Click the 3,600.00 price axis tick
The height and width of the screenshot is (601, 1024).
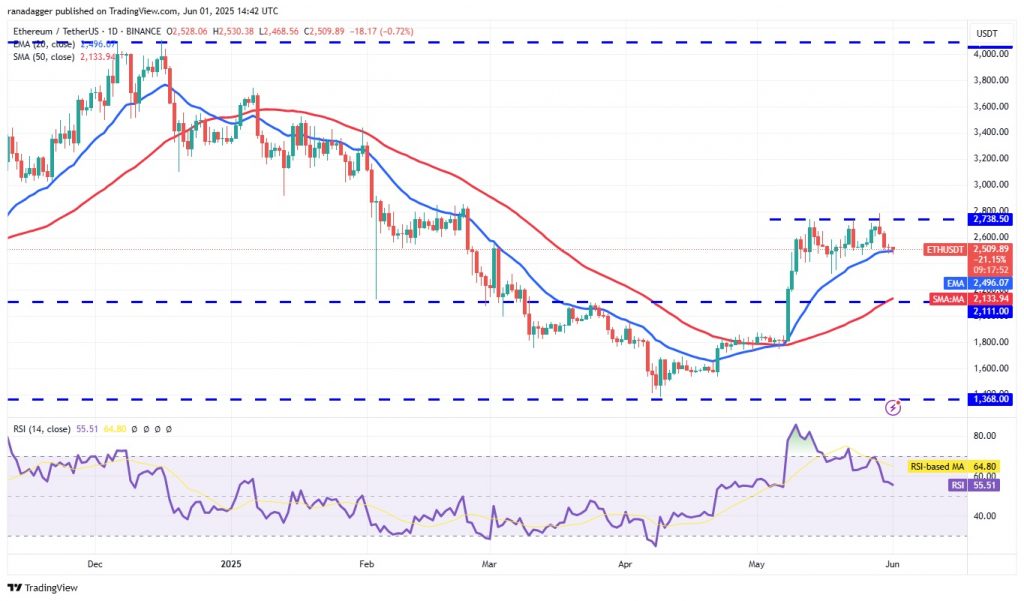tap(991, 106)
